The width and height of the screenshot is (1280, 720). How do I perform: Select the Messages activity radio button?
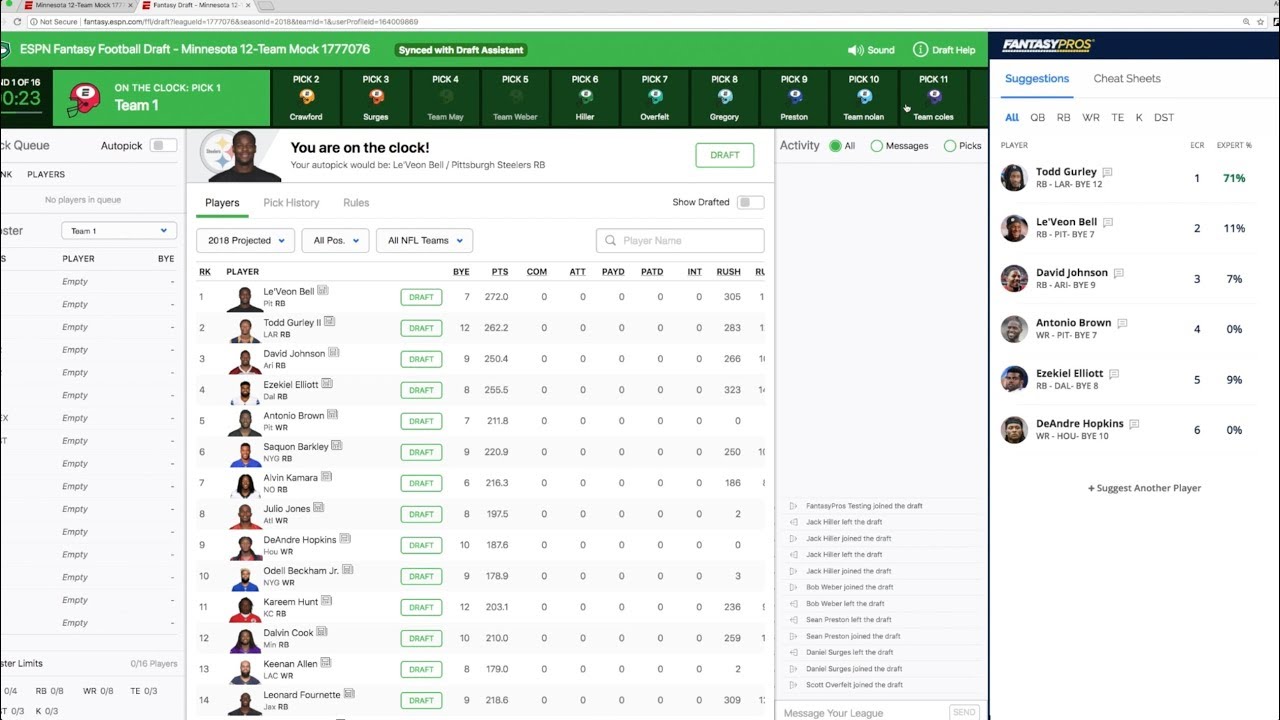(877, 146)
